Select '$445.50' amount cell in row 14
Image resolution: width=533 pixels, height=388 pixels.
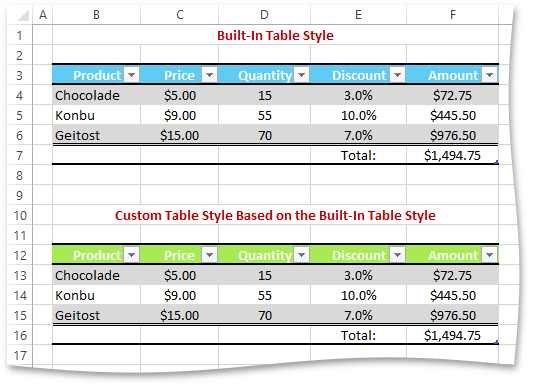pyautogui.click(x=452, y=296)
